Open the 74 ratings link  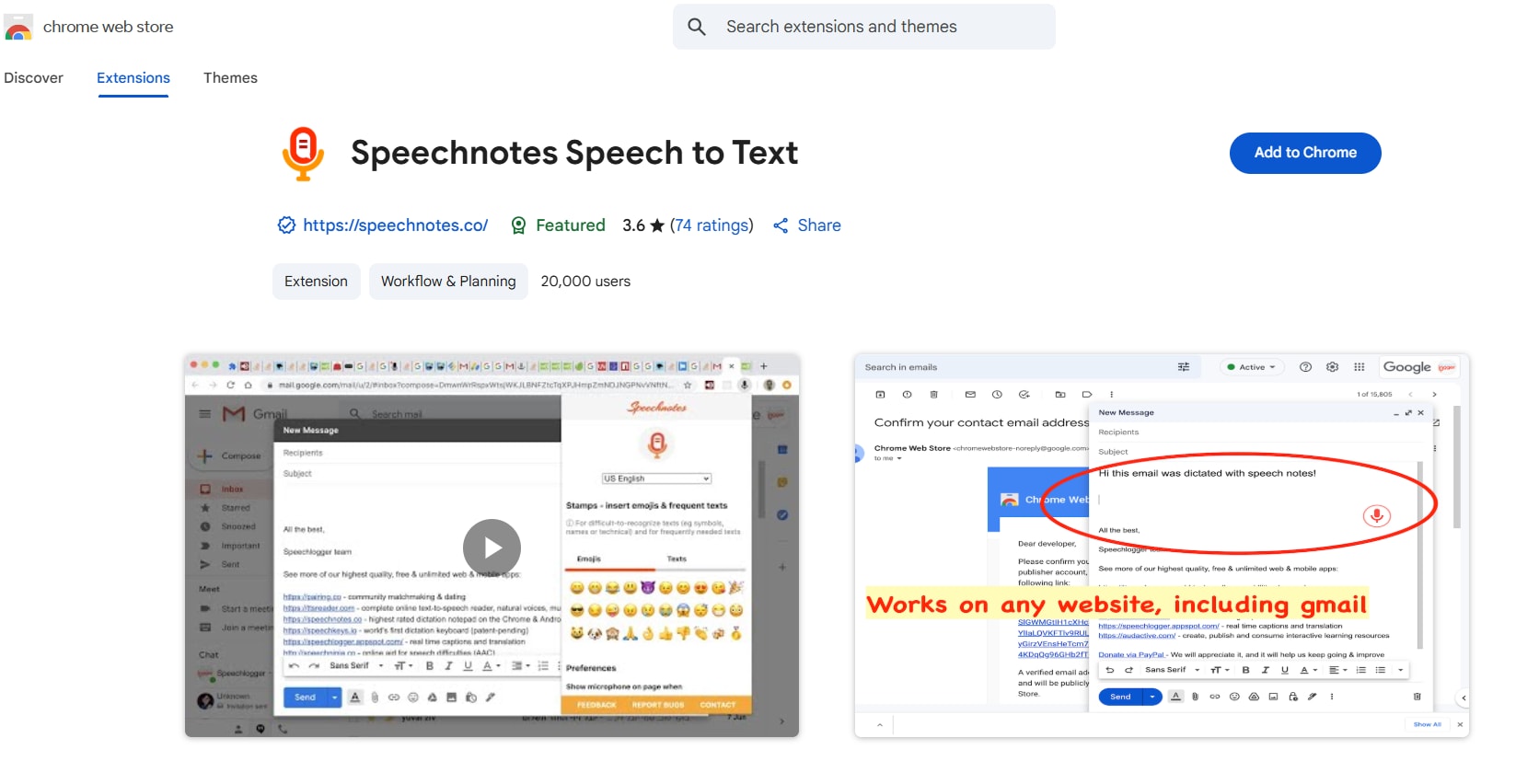coord(712,225)
